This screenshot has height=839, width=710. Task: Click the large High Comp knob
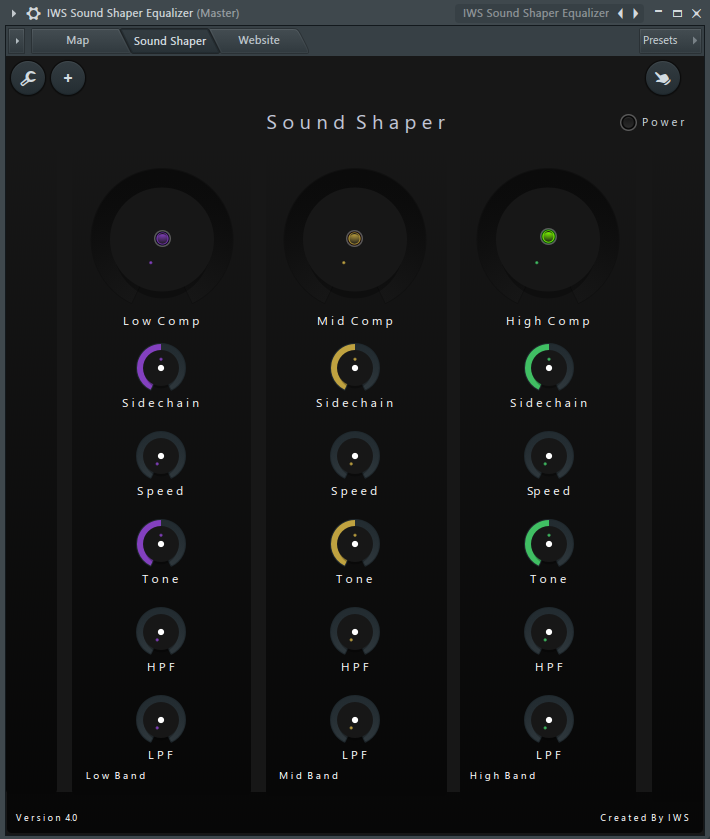pyautogui.click(x=548, y=239)
